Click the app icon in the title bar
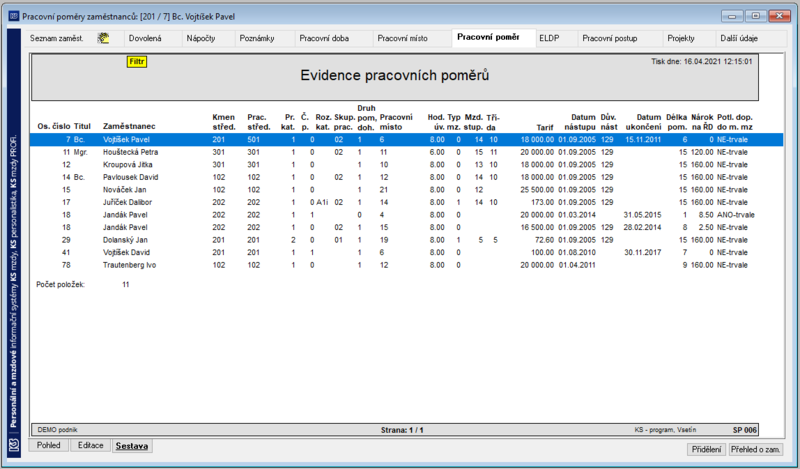800x469 pixels. [x=14, y=16]
